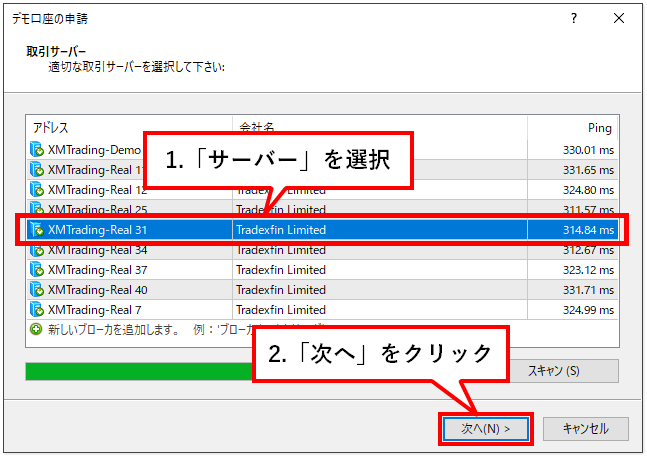Click the 330.01 ms ping value
The image size is (647, 457).
[588, 150]
